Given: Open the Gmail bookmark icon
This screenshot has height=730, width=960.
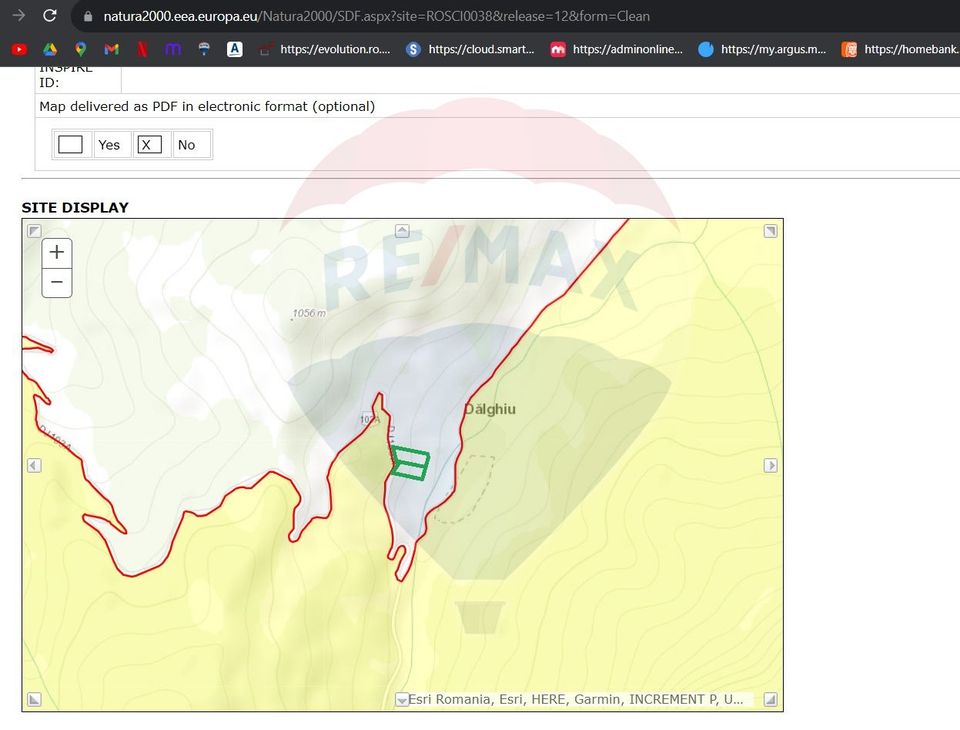Looking at the screenshot, I should pyautogui.click(x=111, y=49).
